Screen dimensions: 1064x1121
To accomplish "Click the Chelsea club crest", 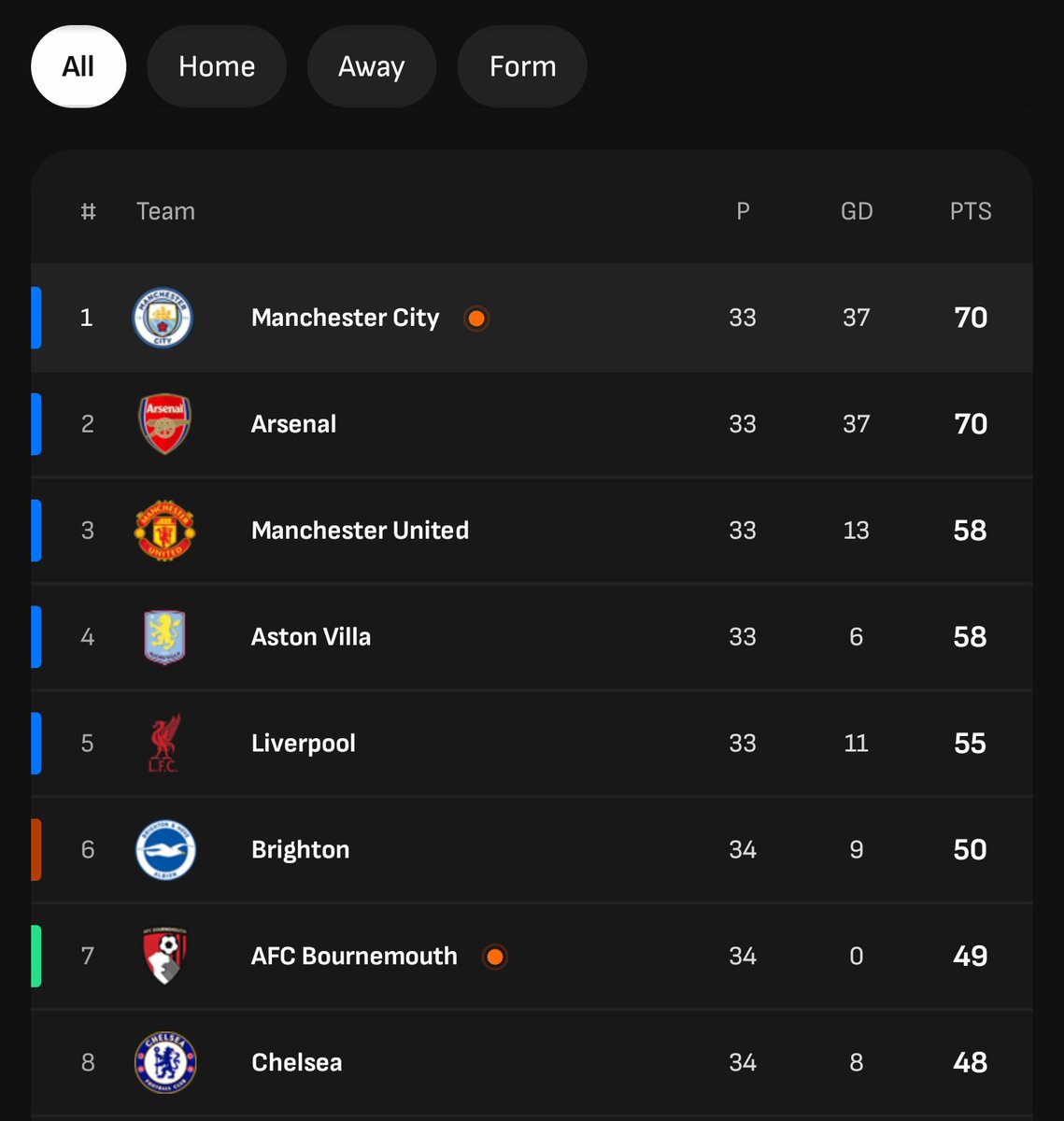I will [164, 1063].
